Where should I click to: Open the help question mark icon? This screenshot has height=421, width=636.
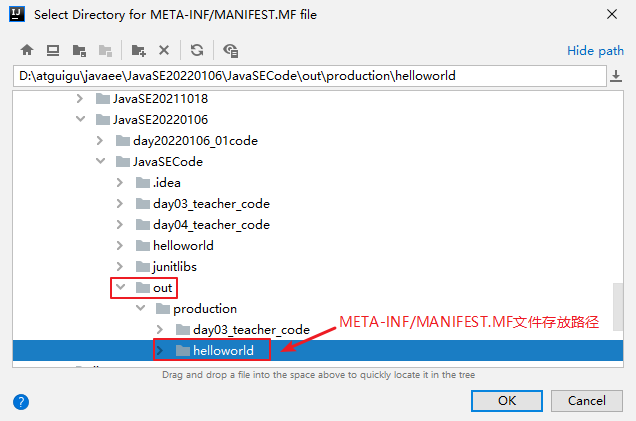click(21, 401)
